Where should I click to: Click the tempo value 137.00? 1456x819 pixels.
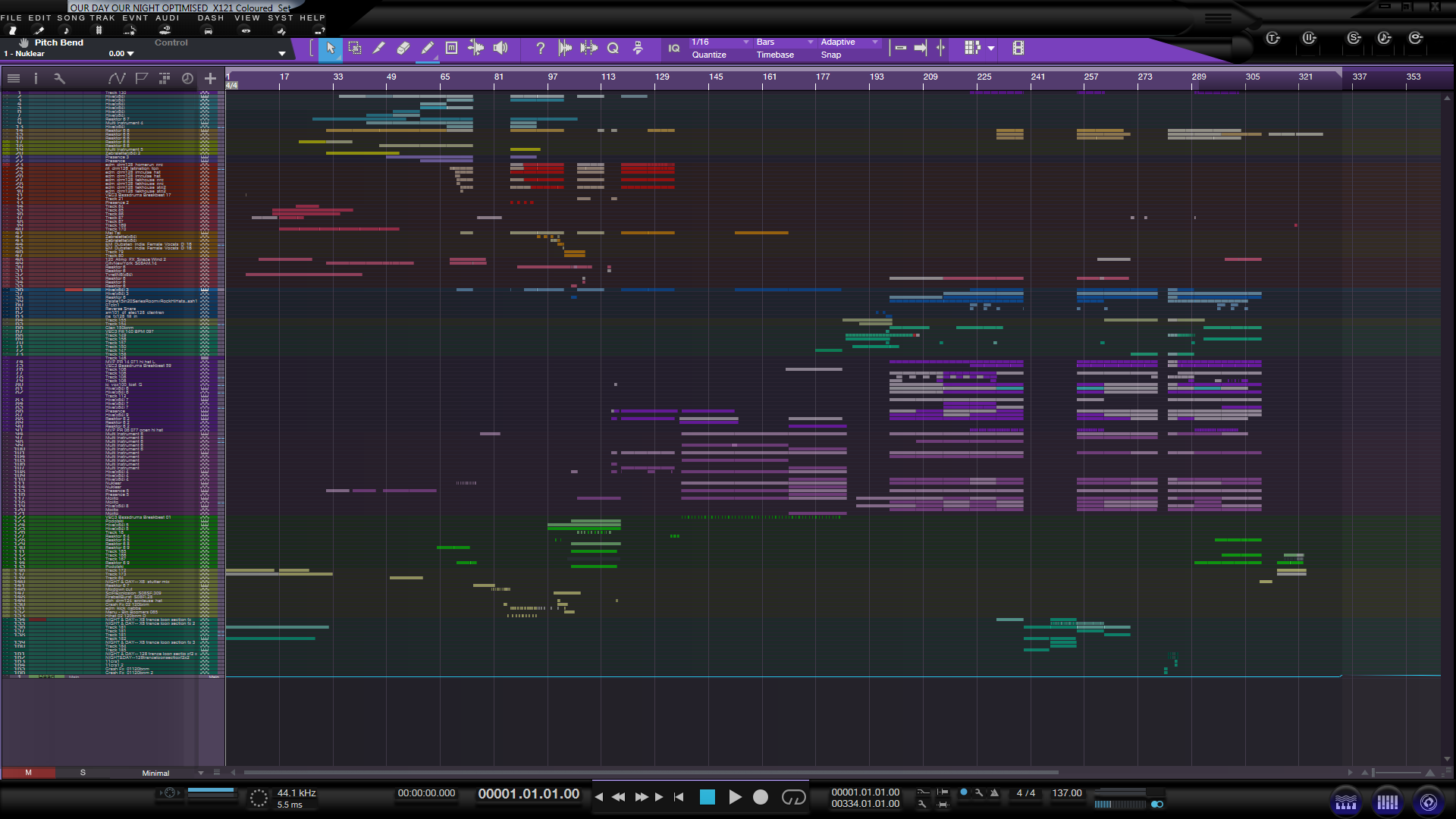[1066, 792]
